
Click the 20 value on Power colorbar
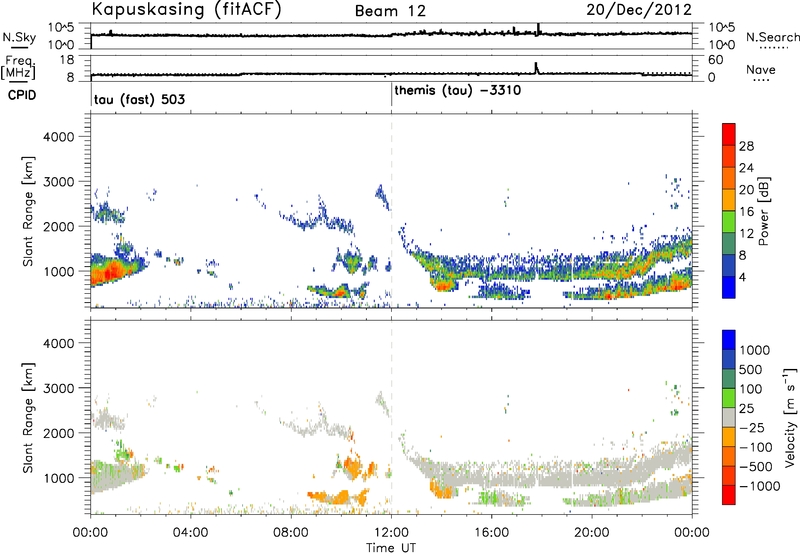click(746, 190)
